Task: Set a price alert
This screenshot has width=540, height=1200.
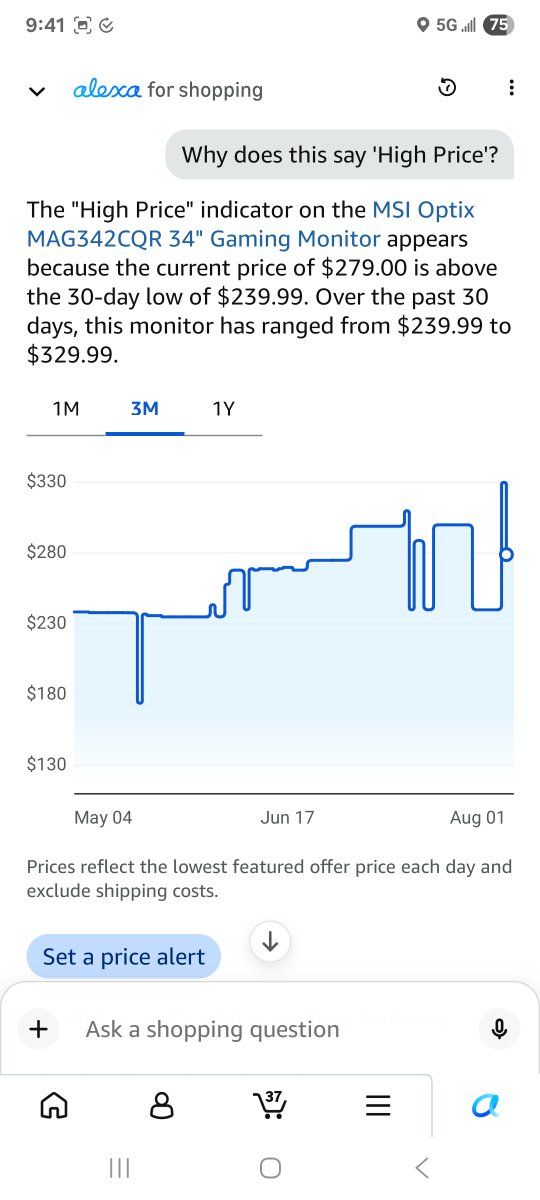Action: point(124,957)
